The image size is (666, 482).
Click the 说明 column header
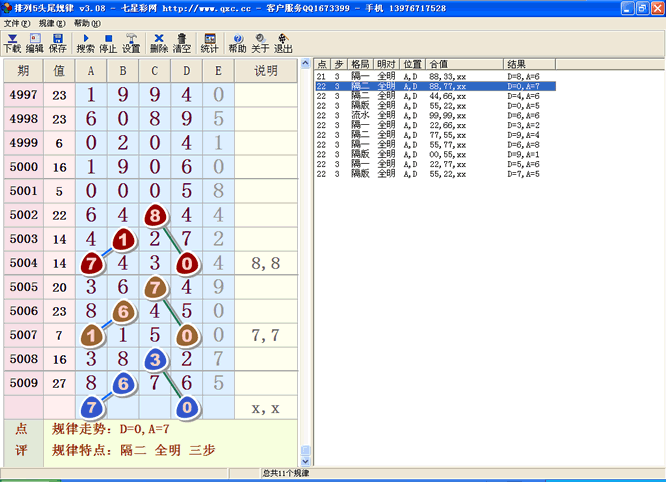click(x=266, y=70)
